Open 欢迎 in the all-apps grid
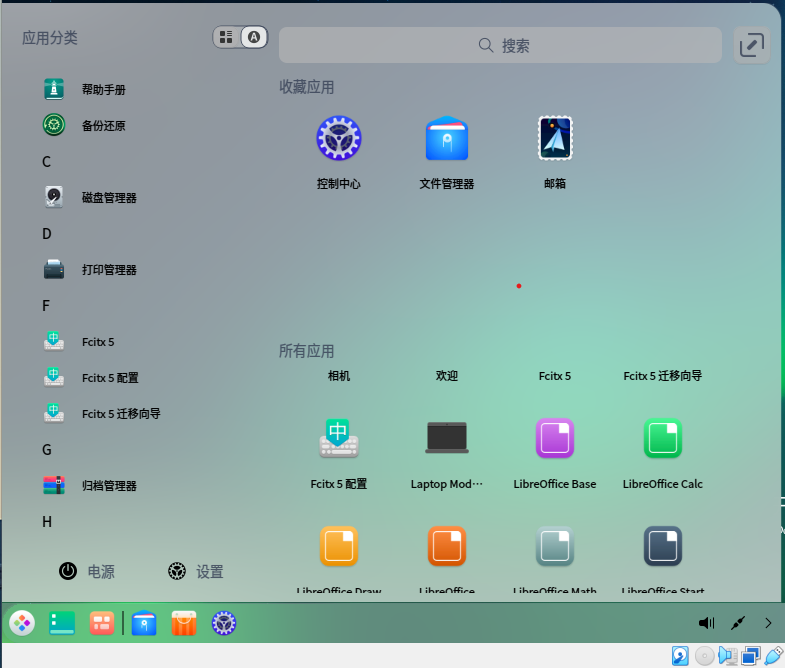This screenshot has height=668, width=785. coord(447,376)
